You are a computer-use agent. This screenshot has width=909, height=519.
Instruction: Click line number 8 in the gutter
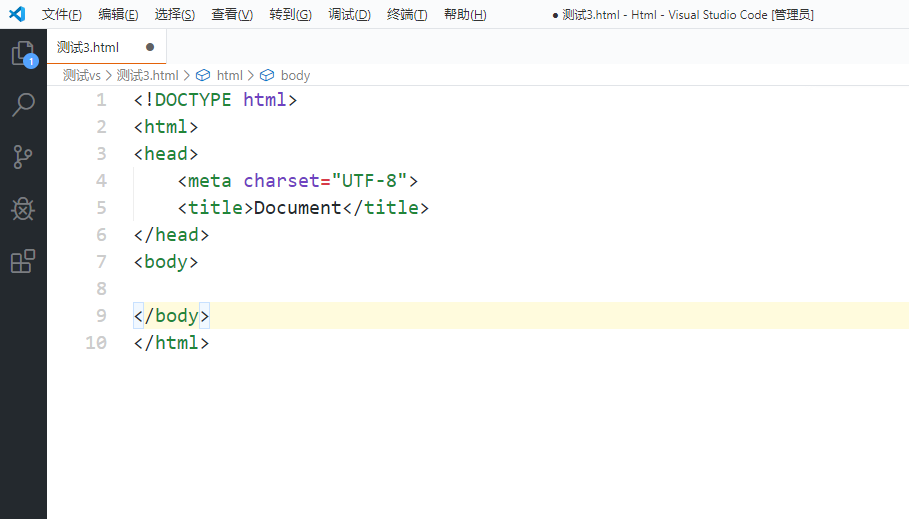101,289
